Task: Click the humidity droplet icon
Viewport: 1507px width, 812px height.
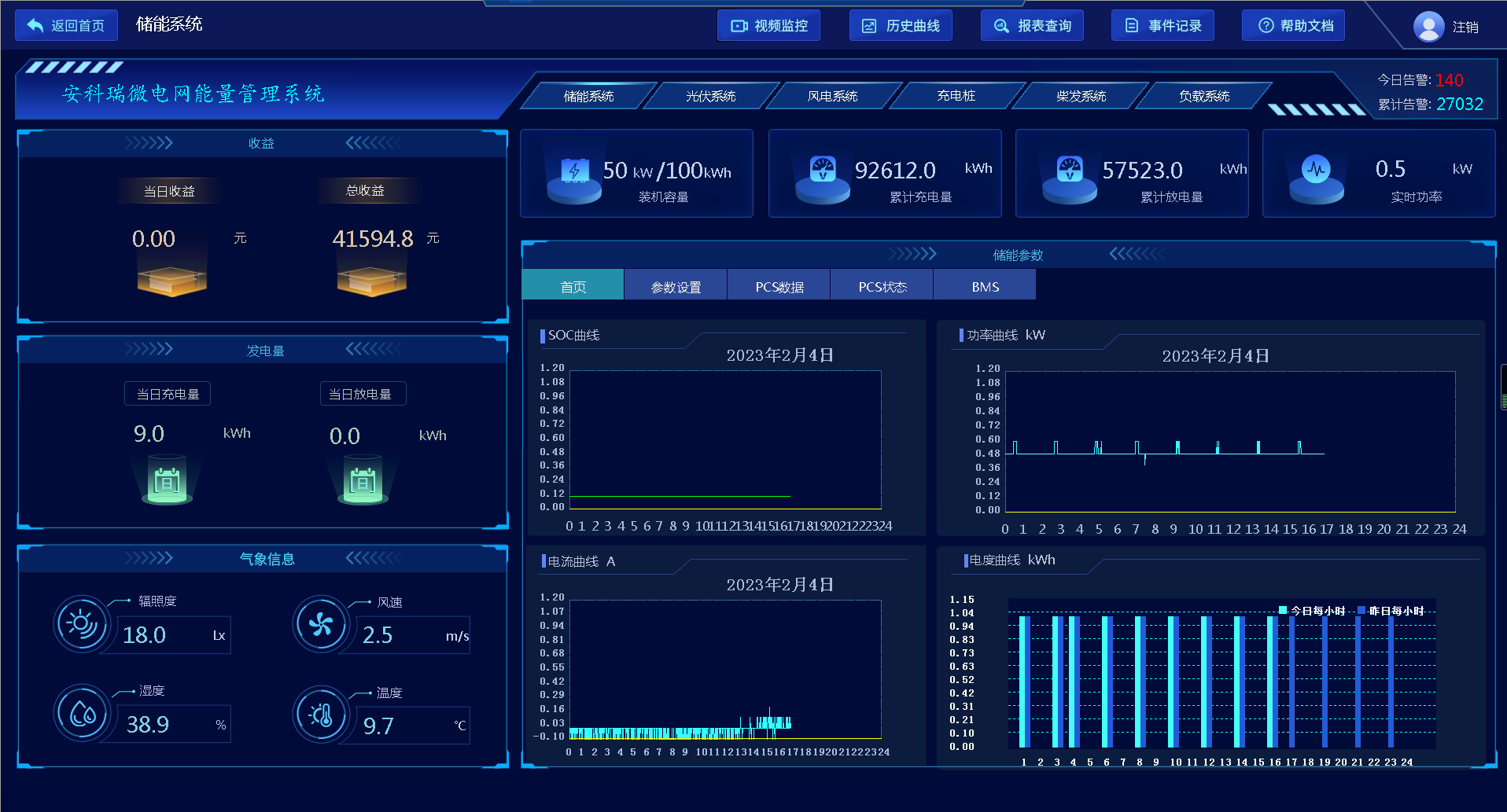Action: (82, 714)
